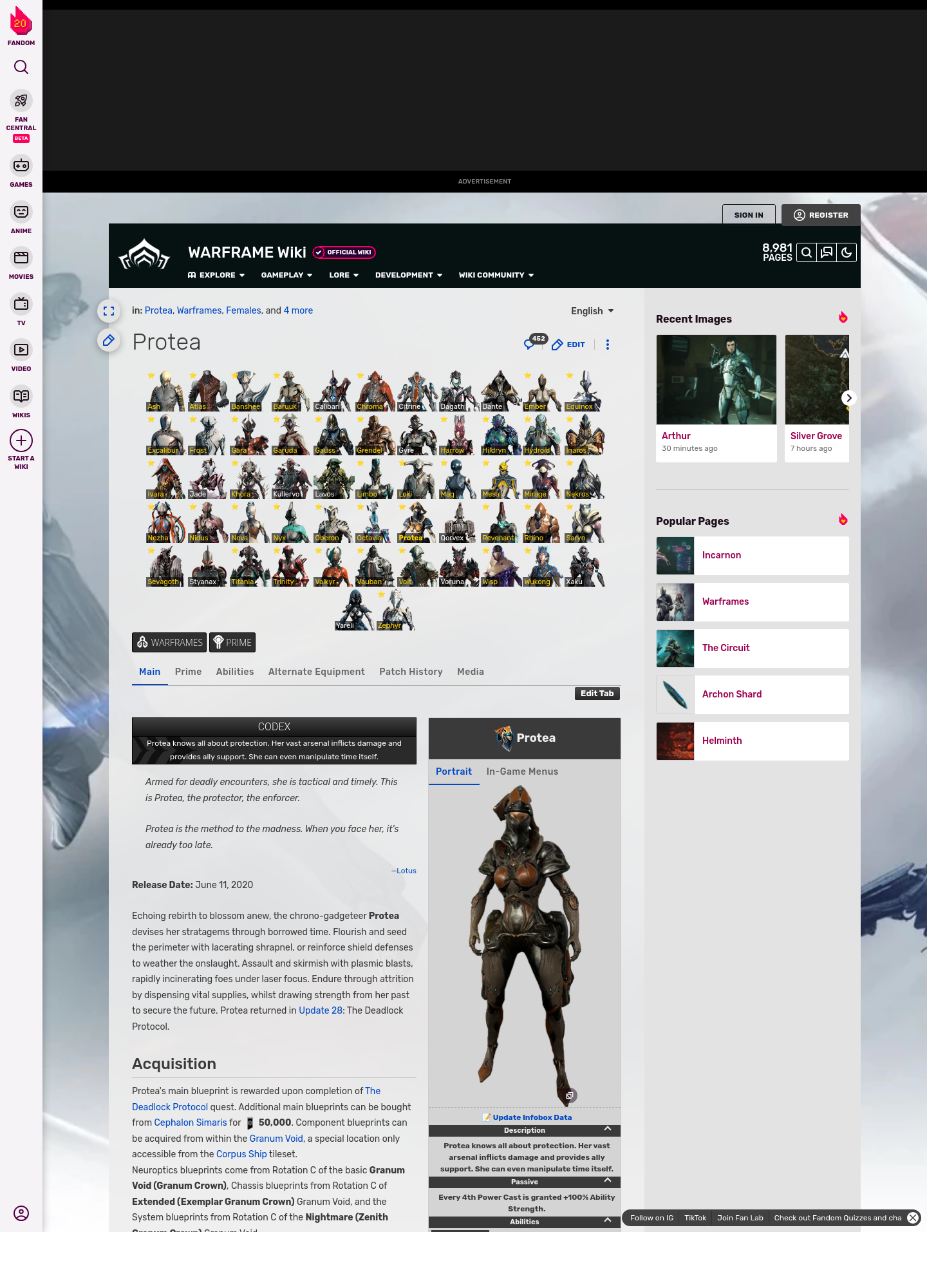927x1288 pixels.
Task: Open the Helminth popular page
Action: click(753, 741)
